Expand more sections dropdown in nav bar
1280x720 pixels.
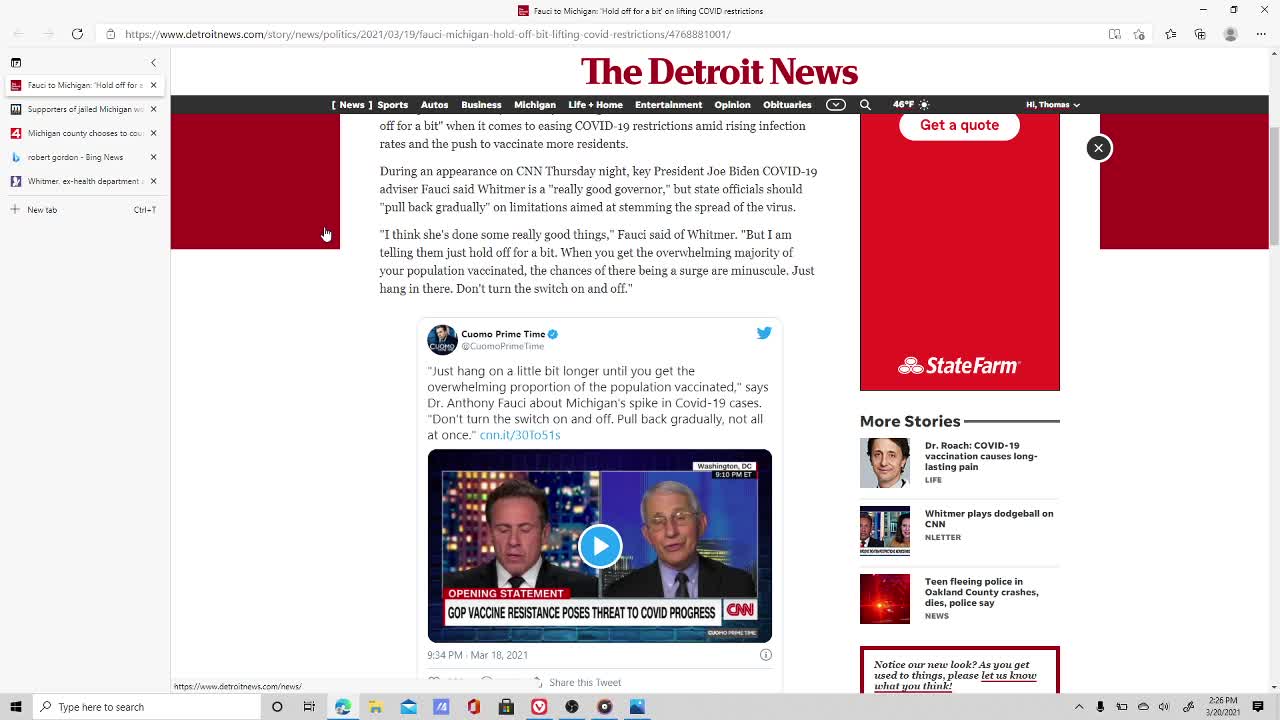click(x=836, y=105)
